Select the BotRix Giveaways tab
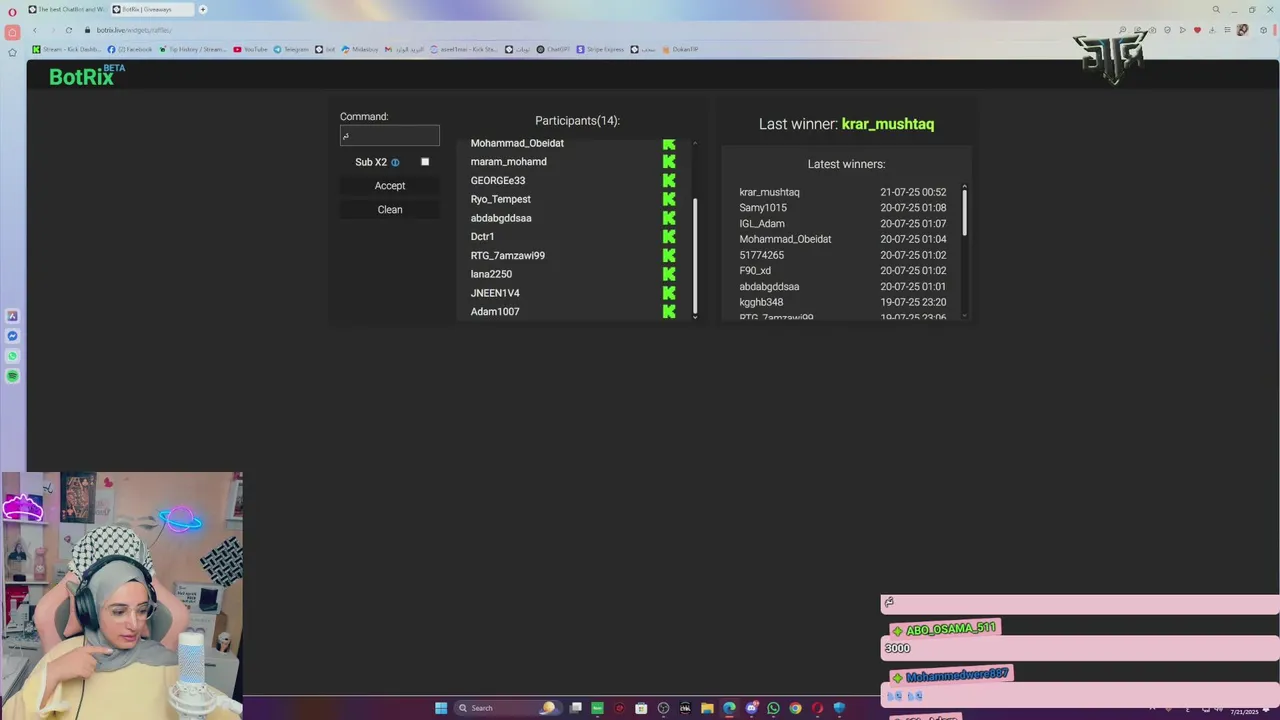Screen dimensions: 1280x720 [152, 9]
